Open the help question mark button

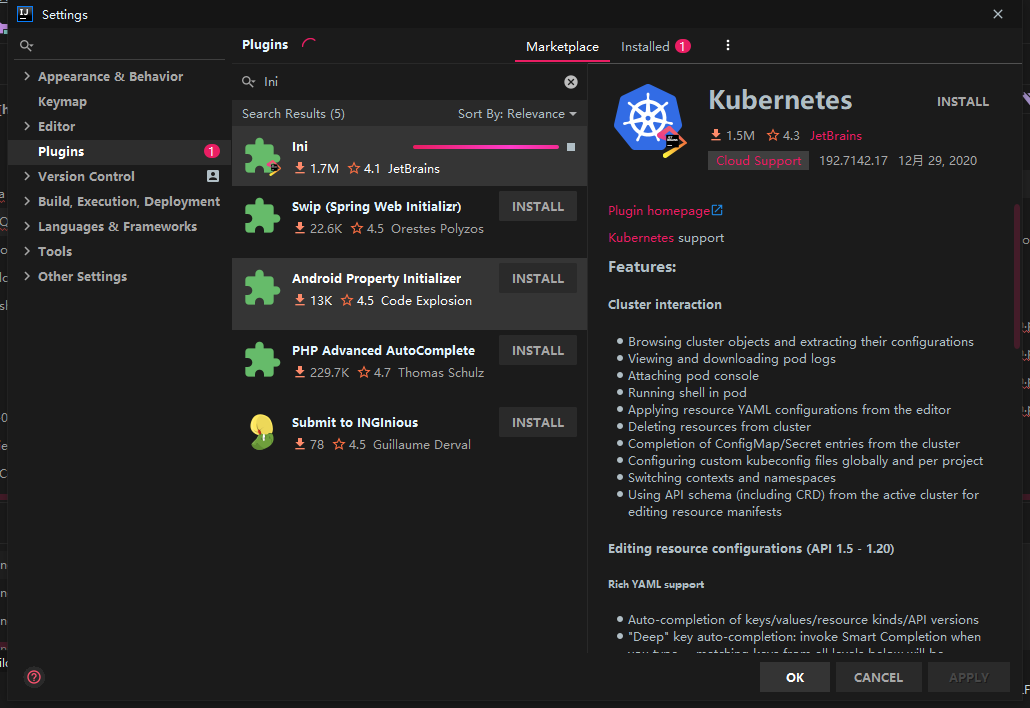pyautogui.click(x=34, y=676)
